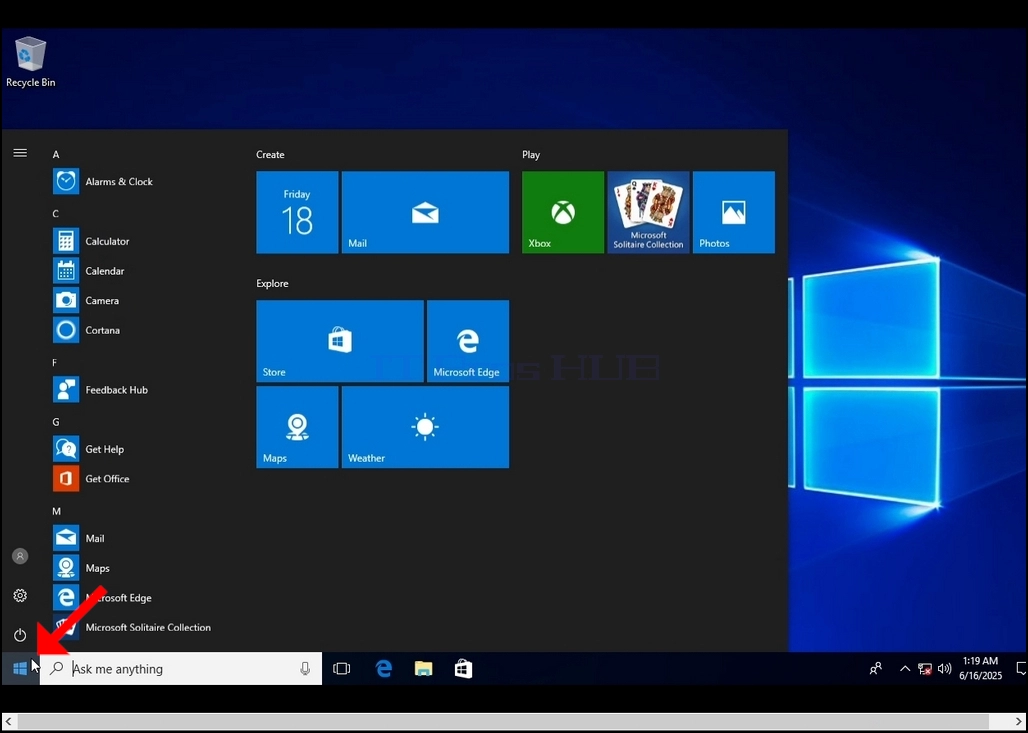This screenshot has width=1028, height=733.
Task: Show hidden system tray icons chevron
Action: (905, 669)
